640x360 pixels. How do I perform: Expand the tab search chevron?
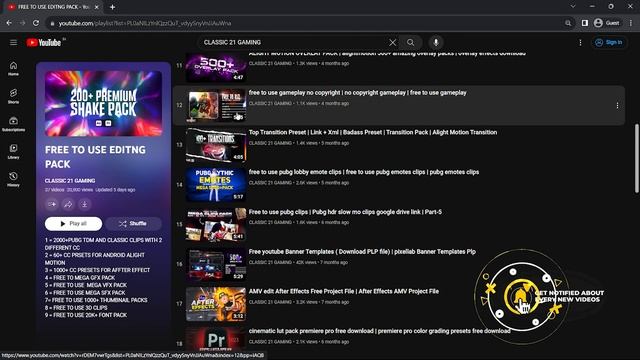573,7
